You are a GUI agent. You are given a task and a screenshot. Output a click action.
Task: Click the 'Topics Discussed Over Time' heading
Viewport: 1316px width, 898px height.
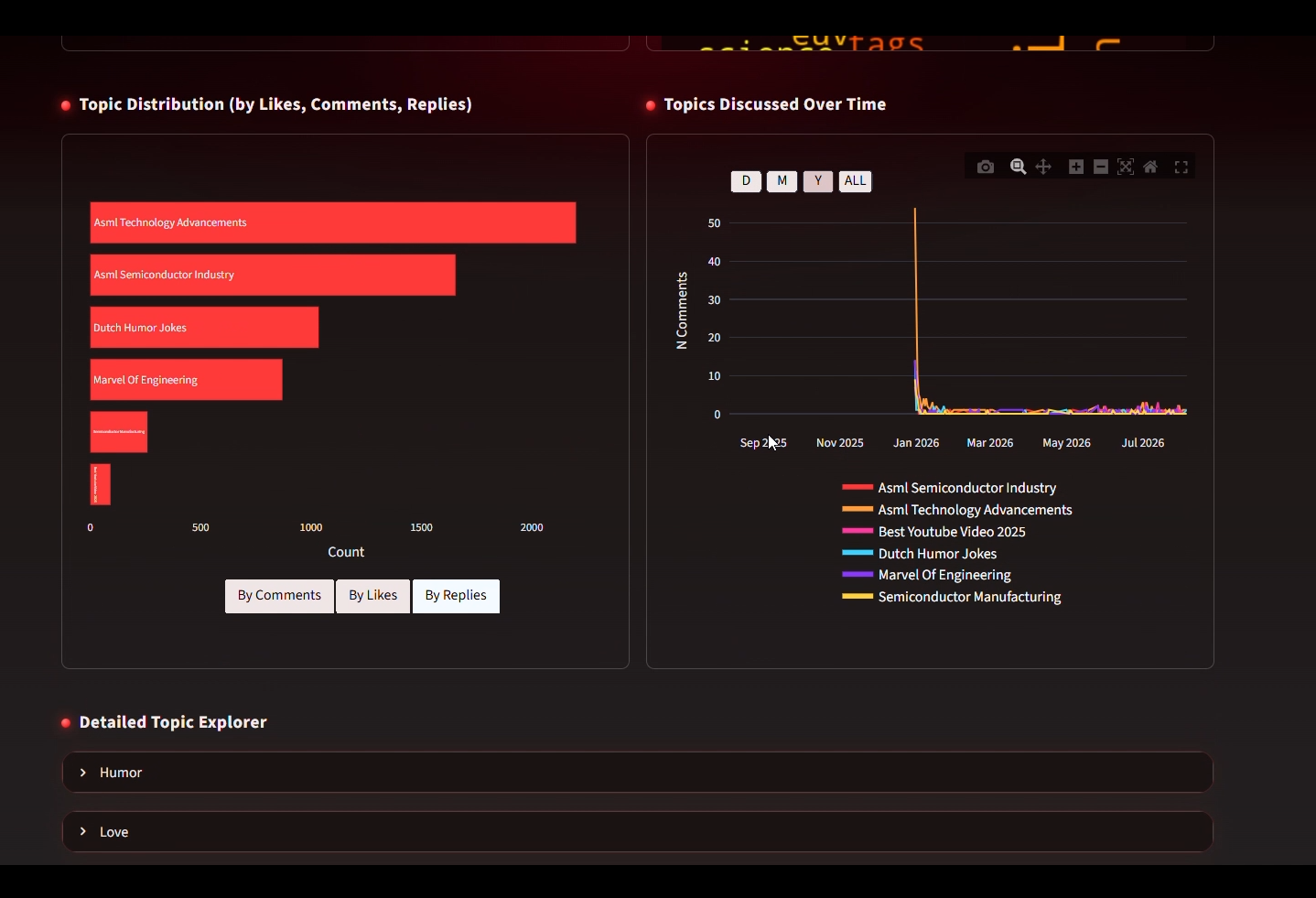775,105
